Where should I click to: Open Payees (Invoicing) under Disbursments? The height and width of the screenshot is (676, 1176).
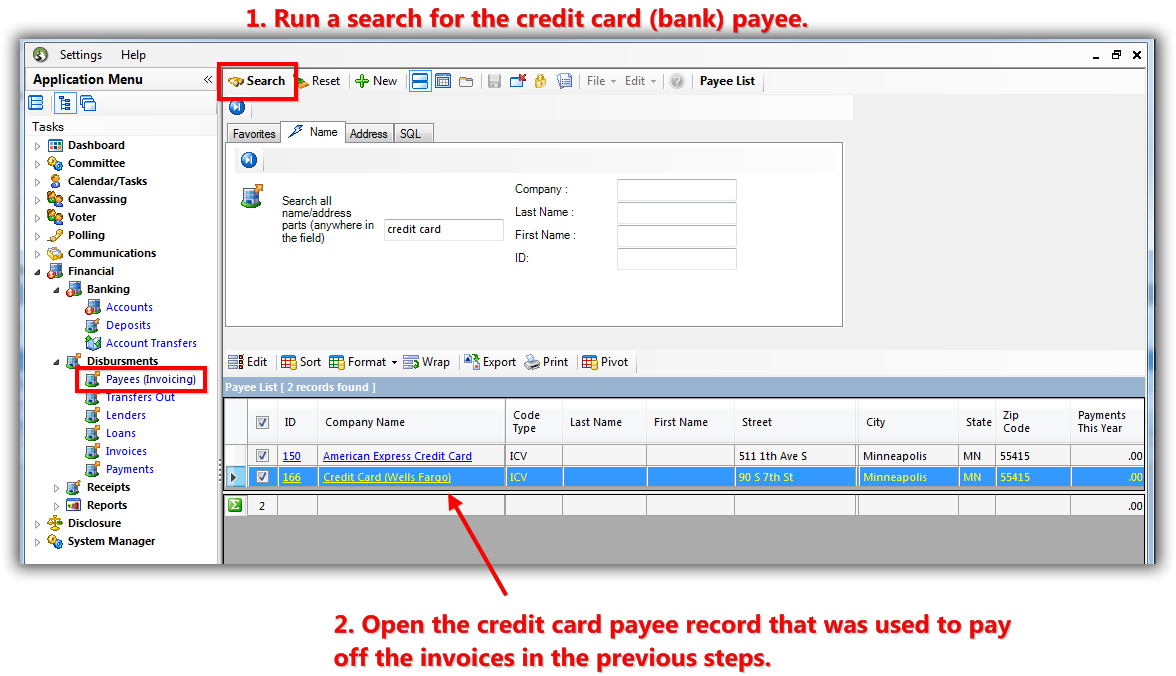(151, 379)
